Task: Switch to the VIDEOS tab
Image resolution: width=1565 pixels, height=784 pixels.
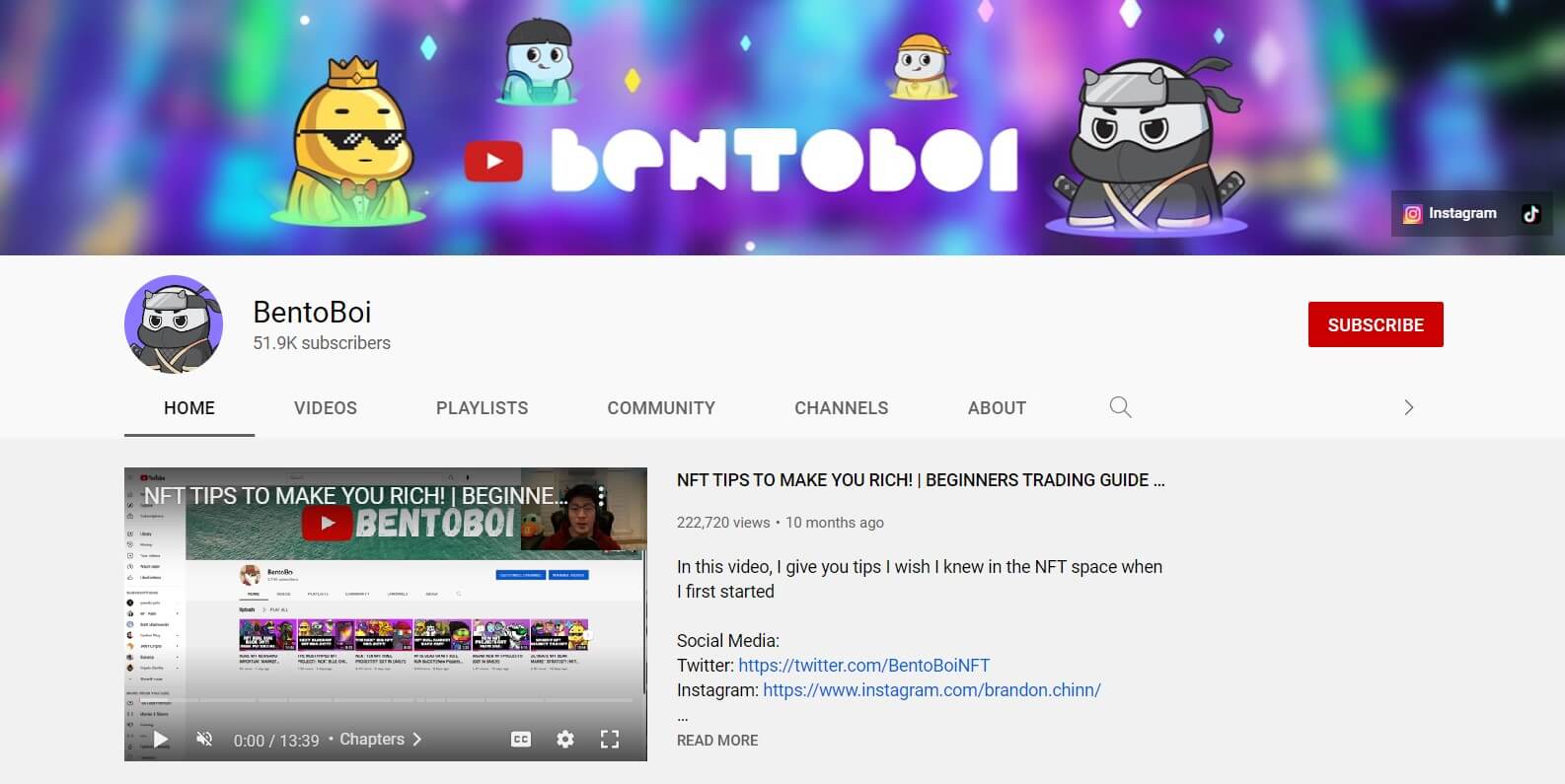Action: [326, 407]
